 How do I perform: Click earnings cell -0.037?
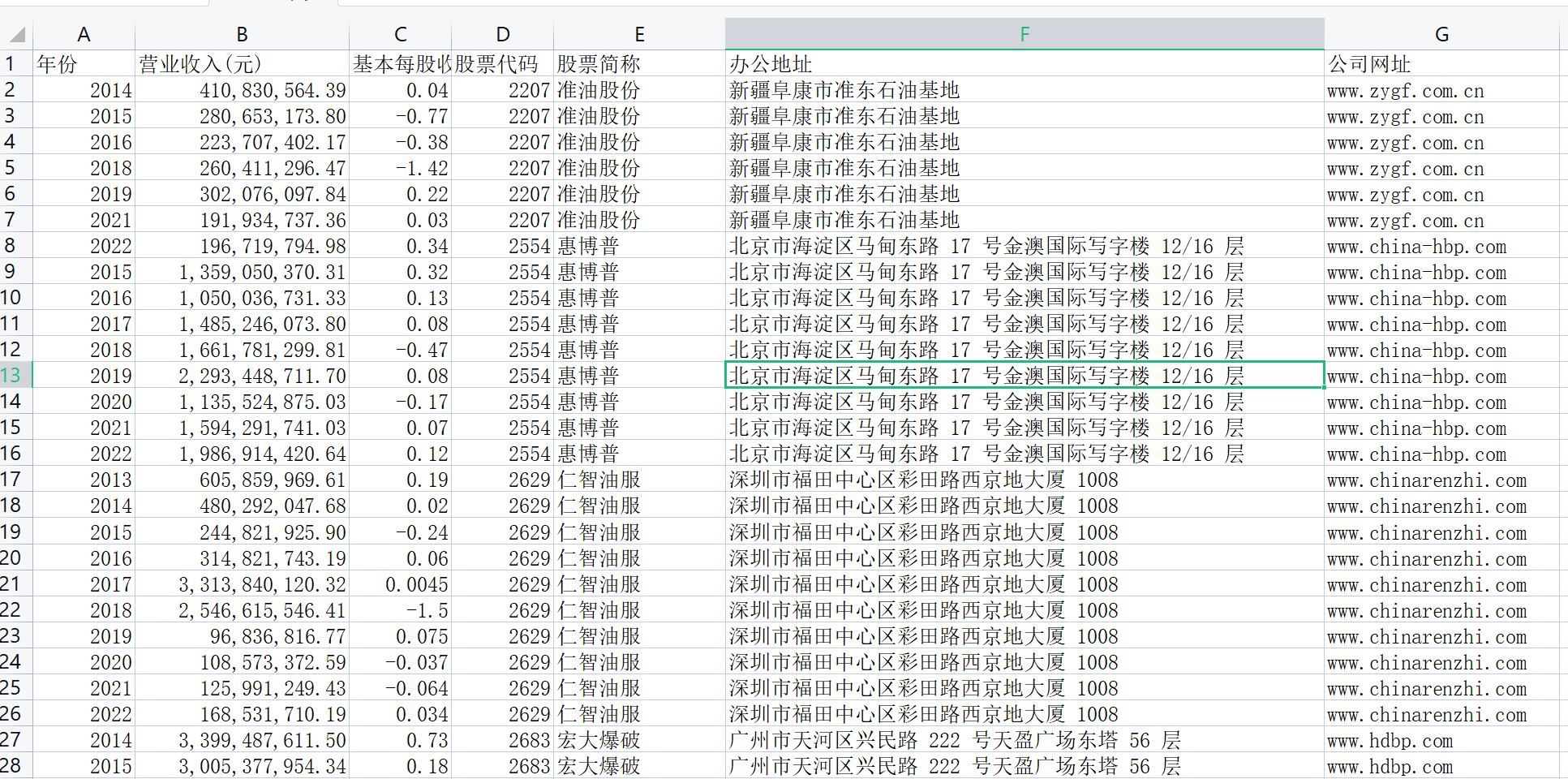400,662
